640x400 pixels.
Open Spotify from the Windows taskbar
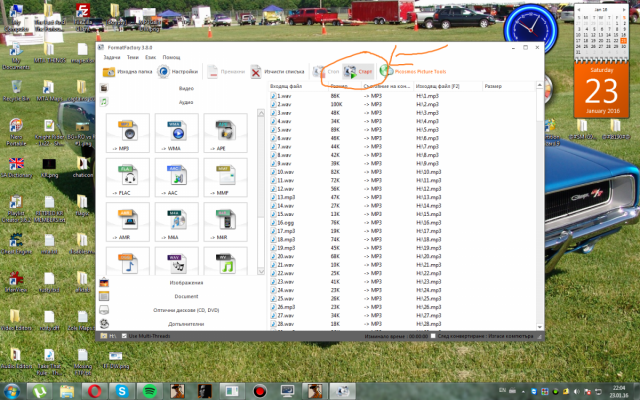click(x=149, y=390)
